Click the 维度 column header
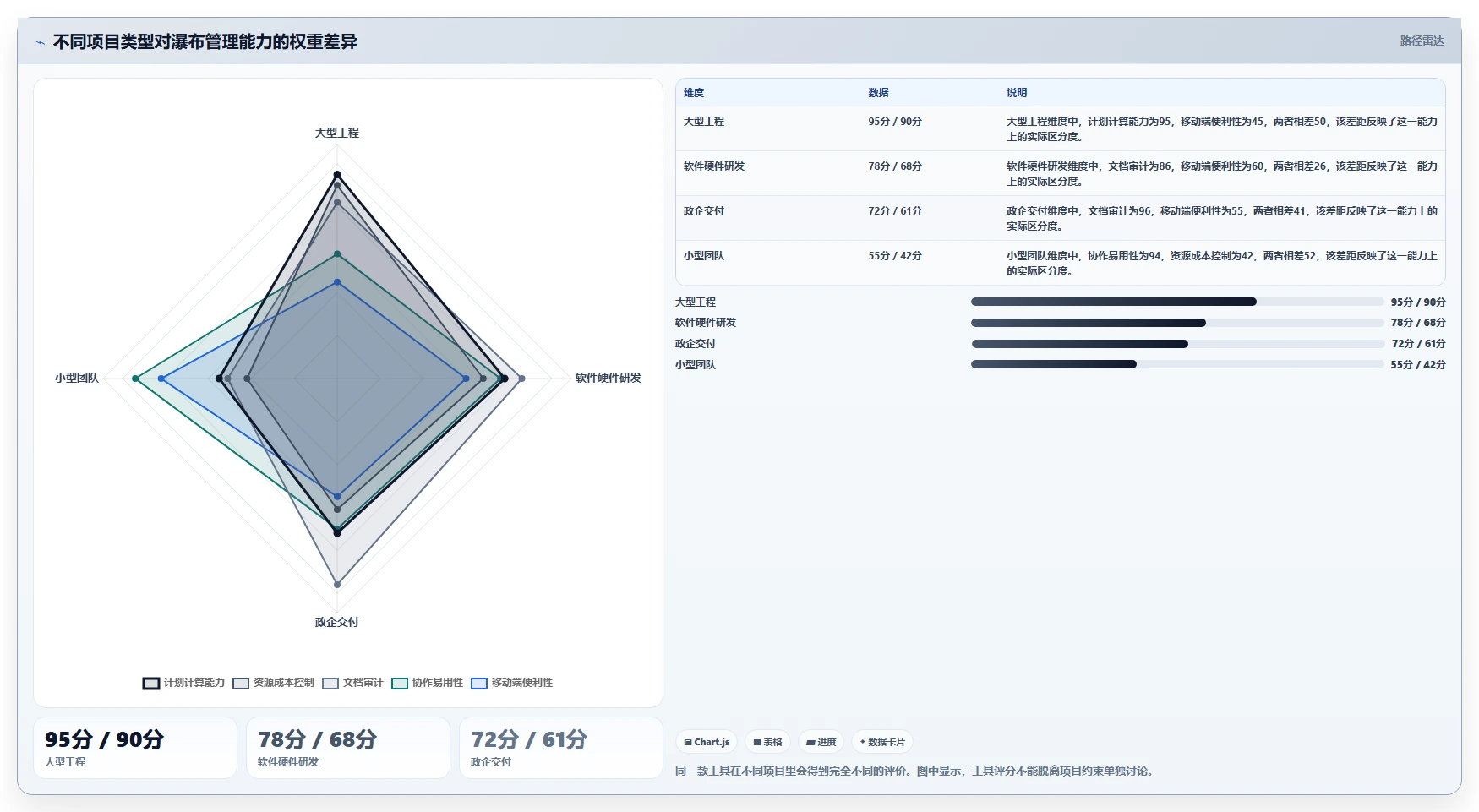The image size is (1479, 812). point(694,93)
